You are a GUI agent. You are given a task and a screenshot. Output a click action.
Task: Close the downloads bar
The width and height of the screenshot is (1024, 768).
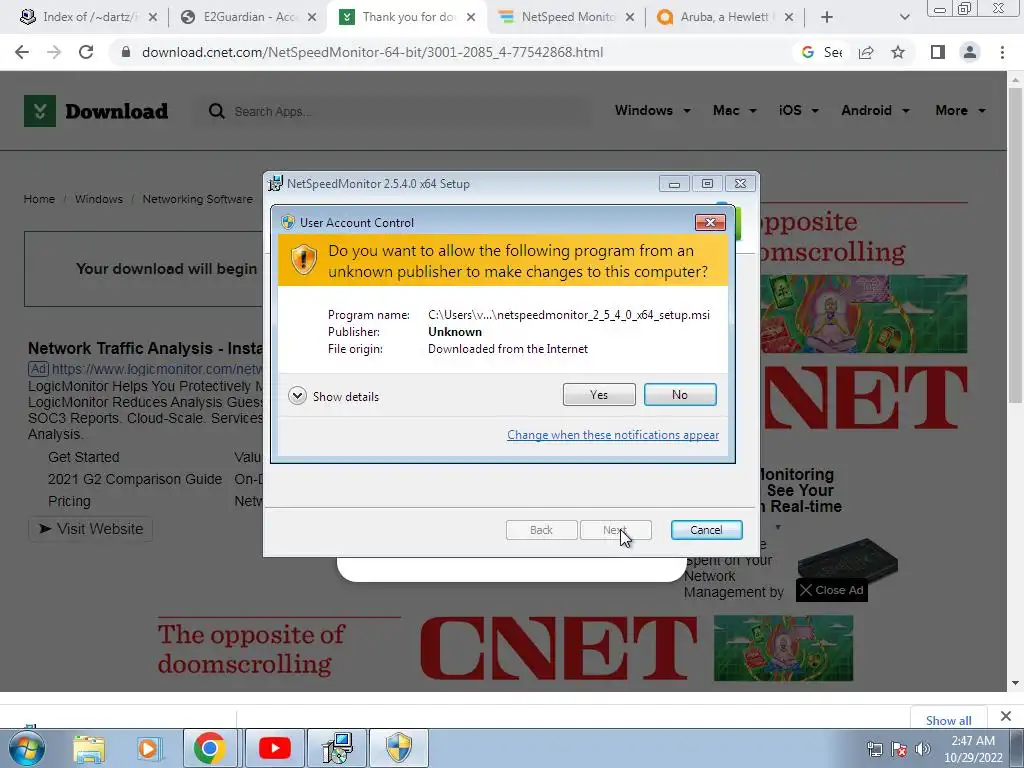[1006, 716]
